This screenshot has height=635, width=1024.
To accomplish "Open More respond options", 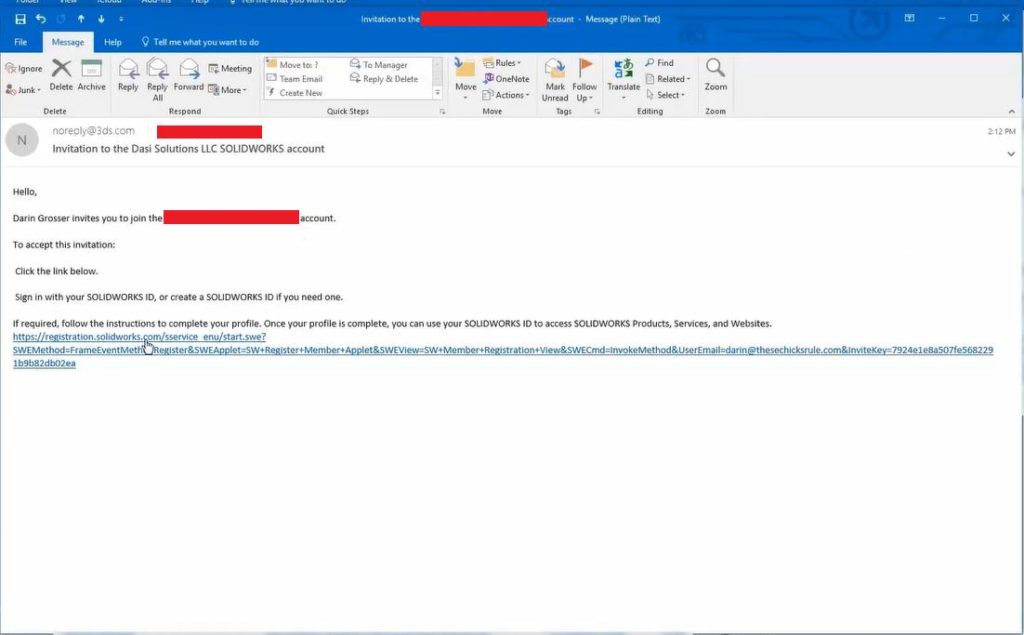I will 227,90.
